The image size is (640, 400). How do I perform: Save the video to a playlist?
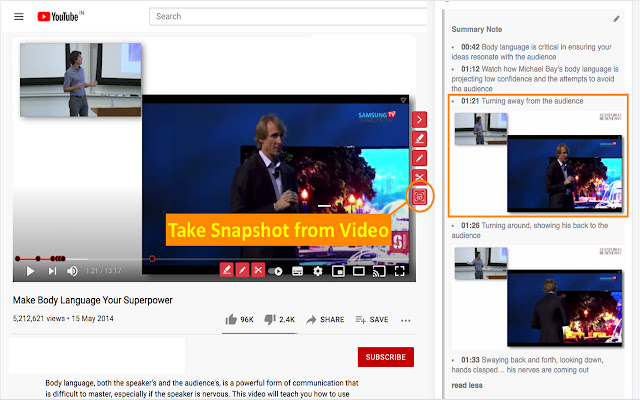click(x=372, y=320)
